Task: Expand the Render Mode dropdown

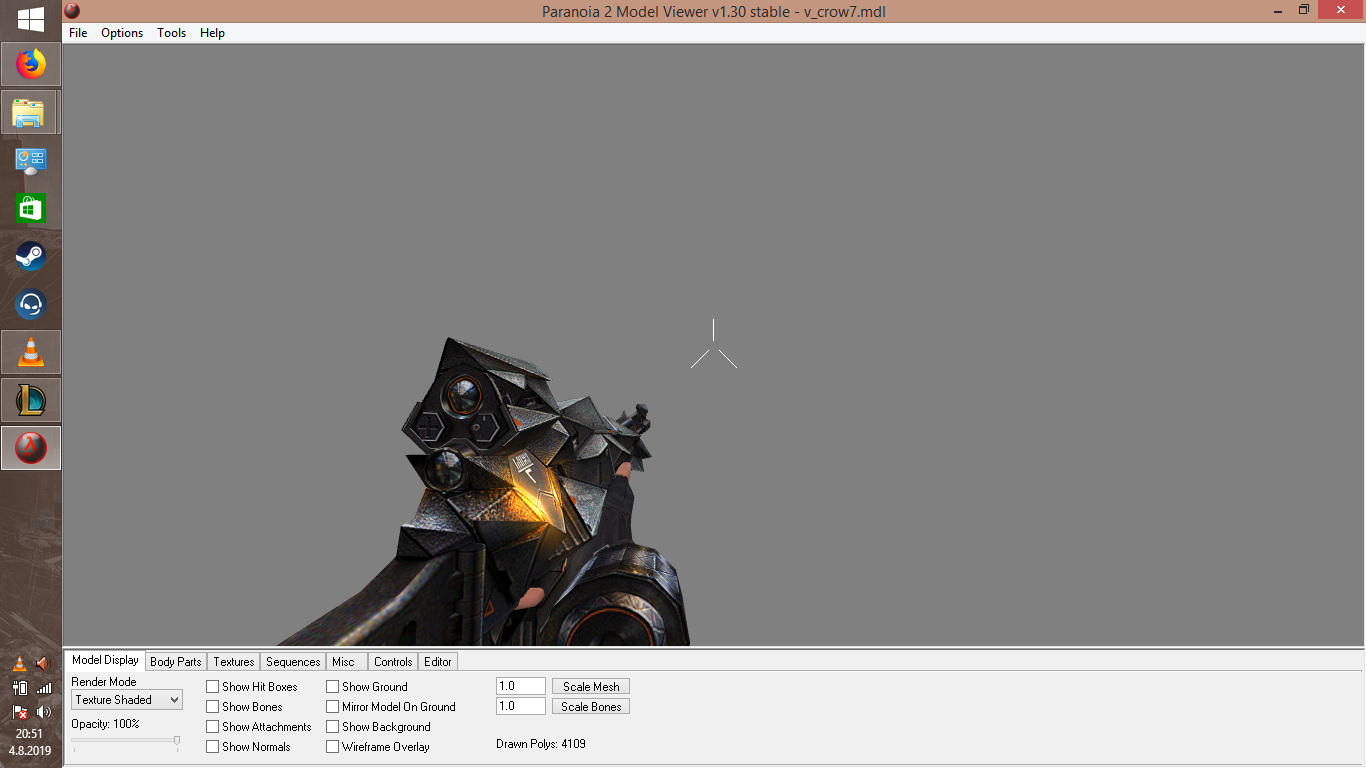Action: (127, 700)
